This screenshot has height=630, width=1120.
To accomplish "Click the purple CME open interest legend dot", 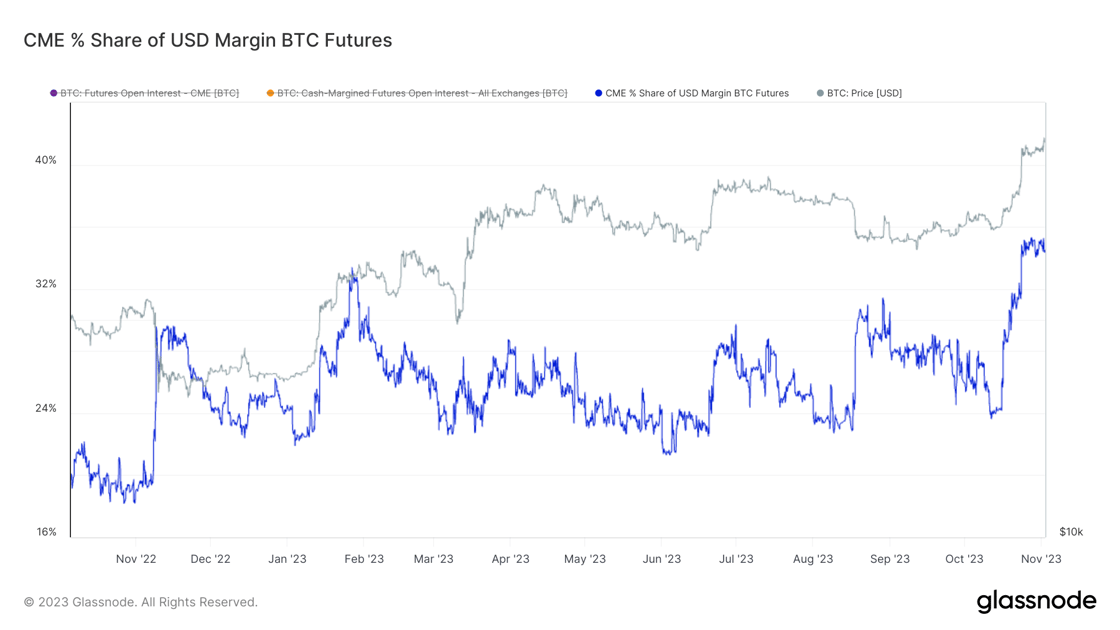I will tap(54, 93).
